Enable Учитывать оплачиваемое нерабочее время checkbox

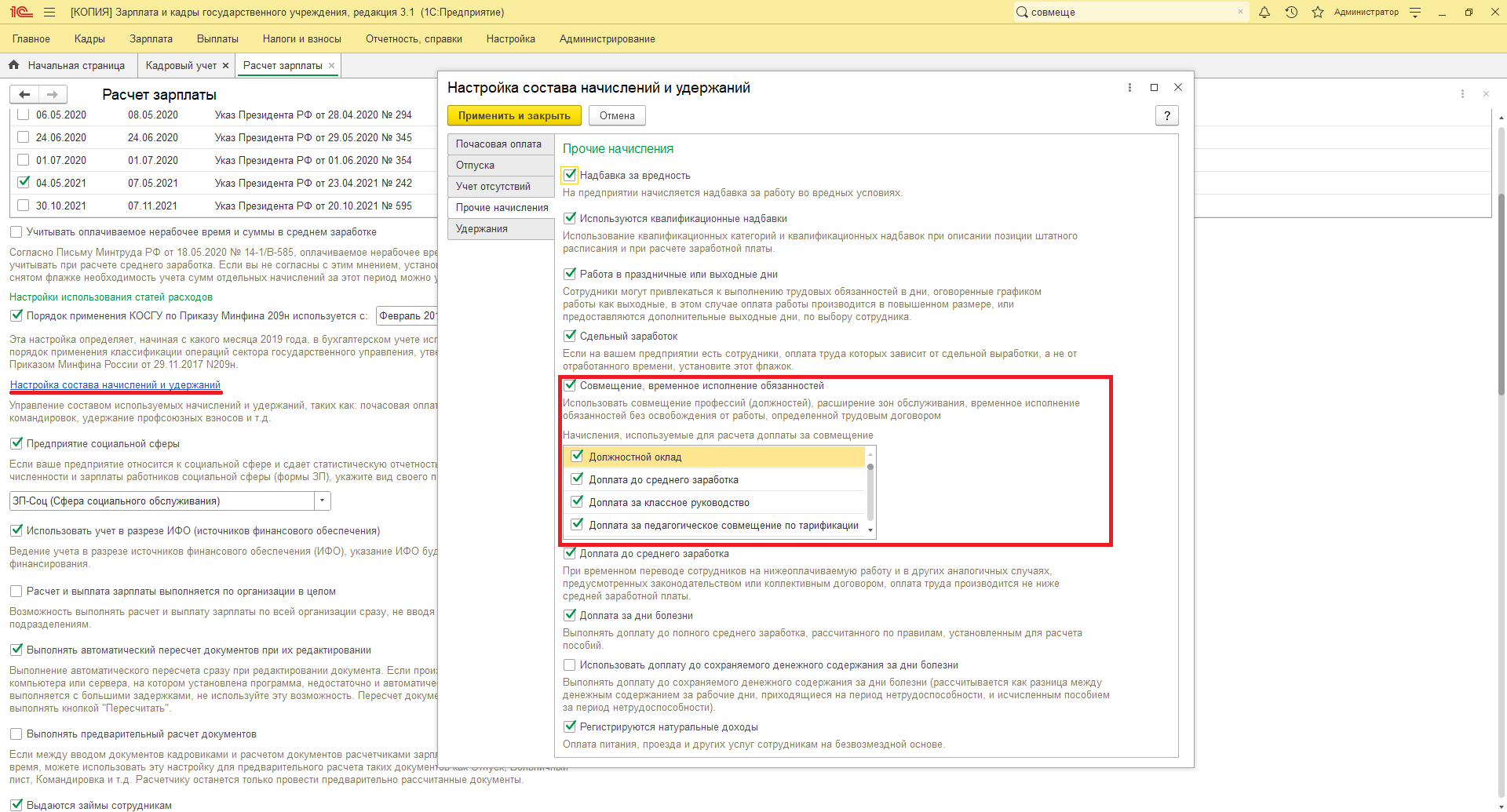tap(16, 231)
